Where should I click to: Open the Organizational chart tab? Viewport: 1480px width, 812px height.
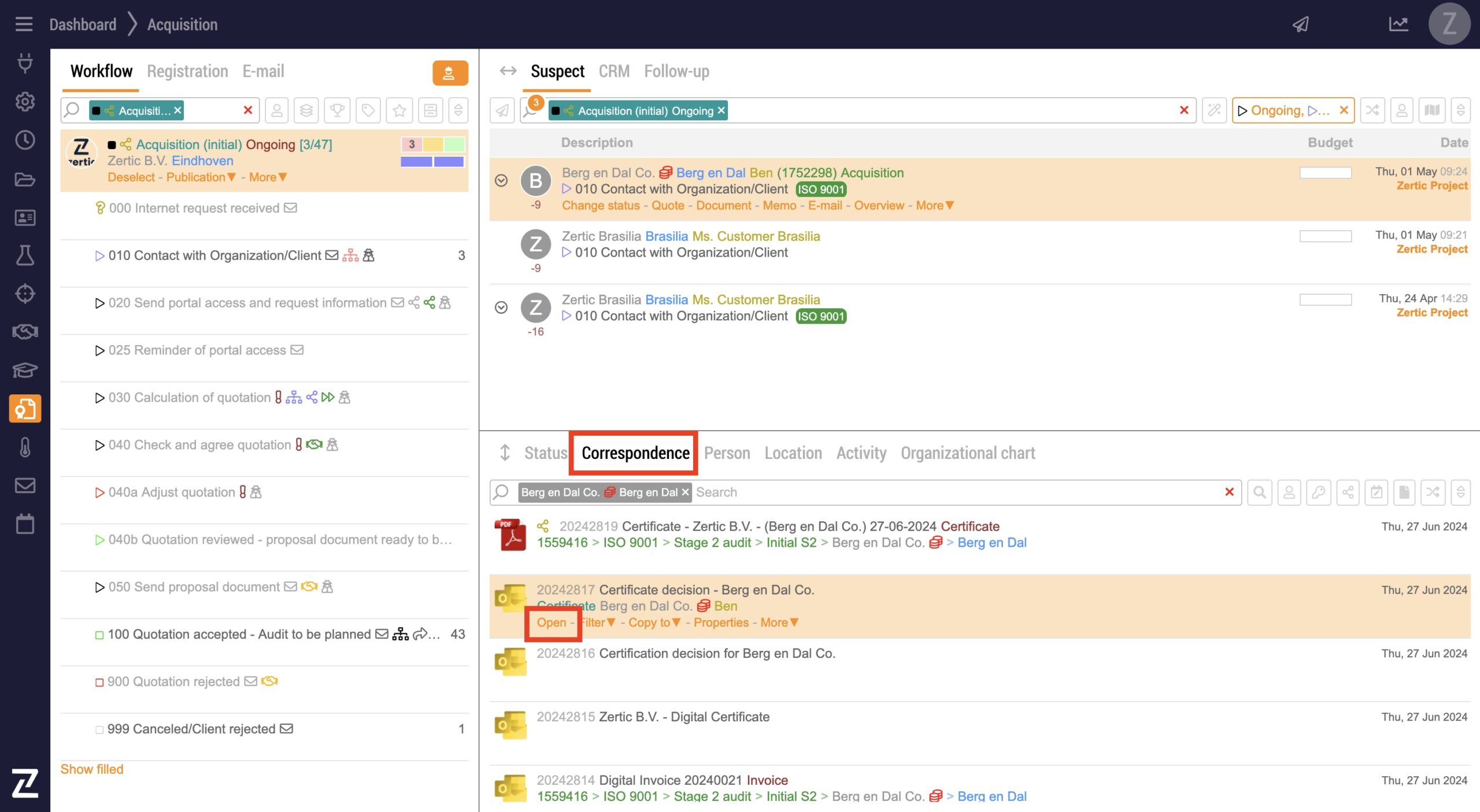967,453
